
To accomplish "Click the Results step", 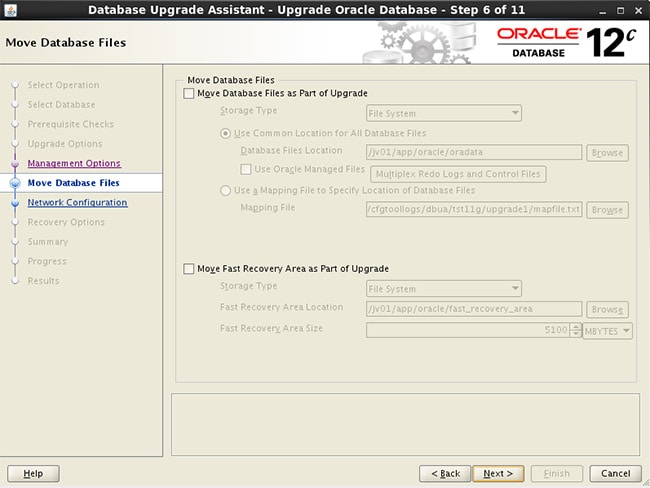I will [x=43, y=281].
